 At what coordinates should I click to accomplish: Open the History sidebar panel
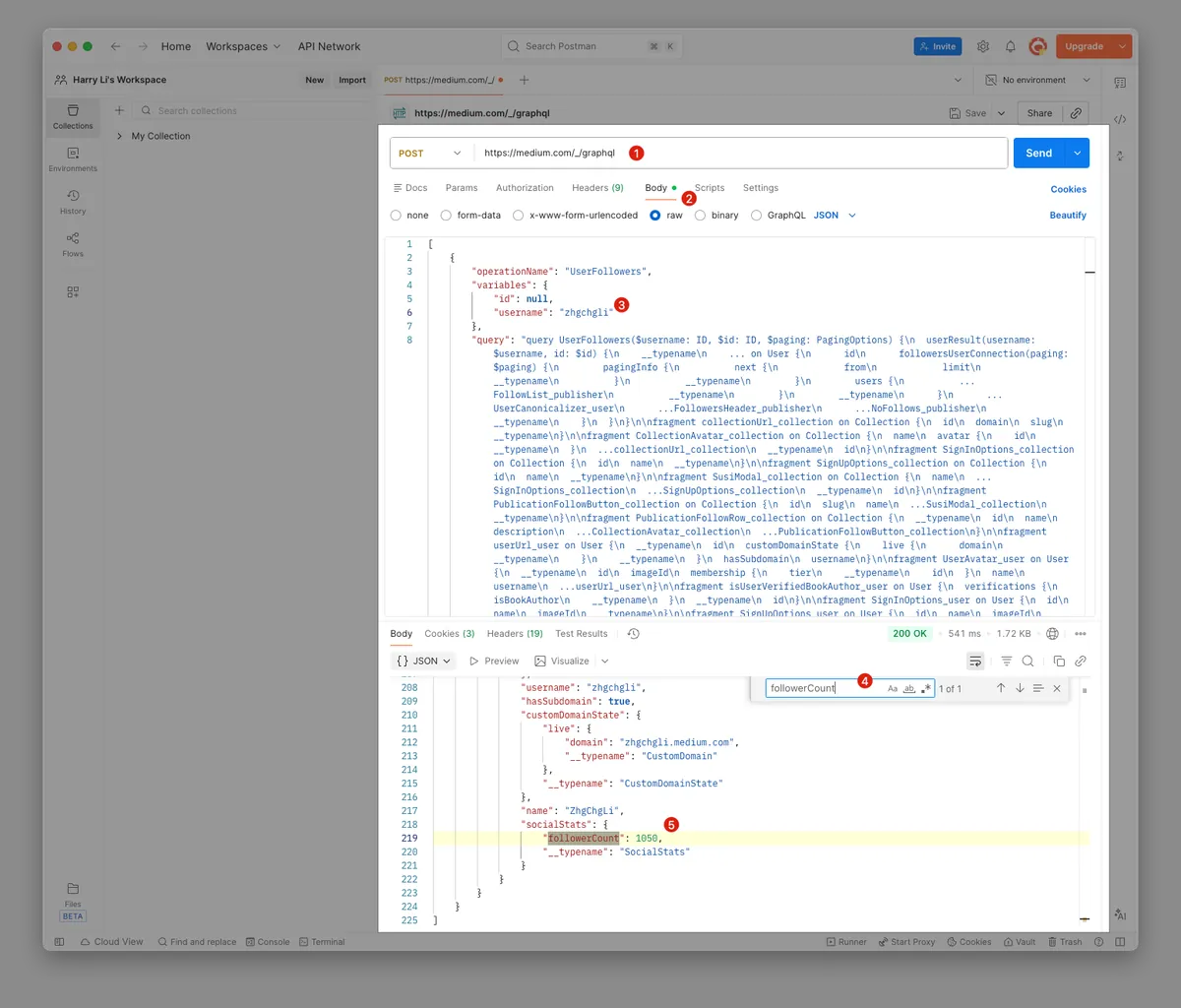[x=73, y=201]
